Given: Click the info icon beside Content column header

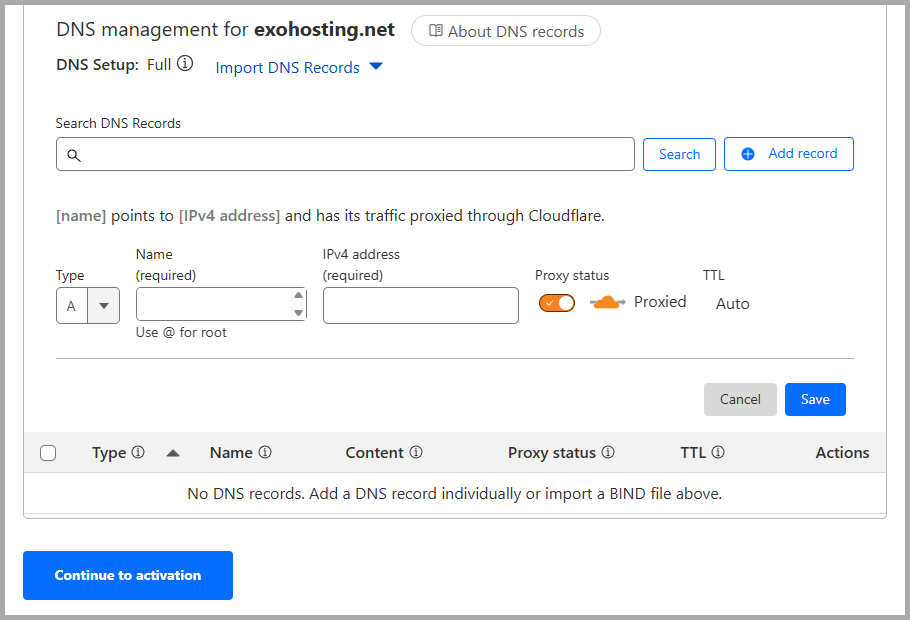Looking at the screenshot, I should [417, 452].
